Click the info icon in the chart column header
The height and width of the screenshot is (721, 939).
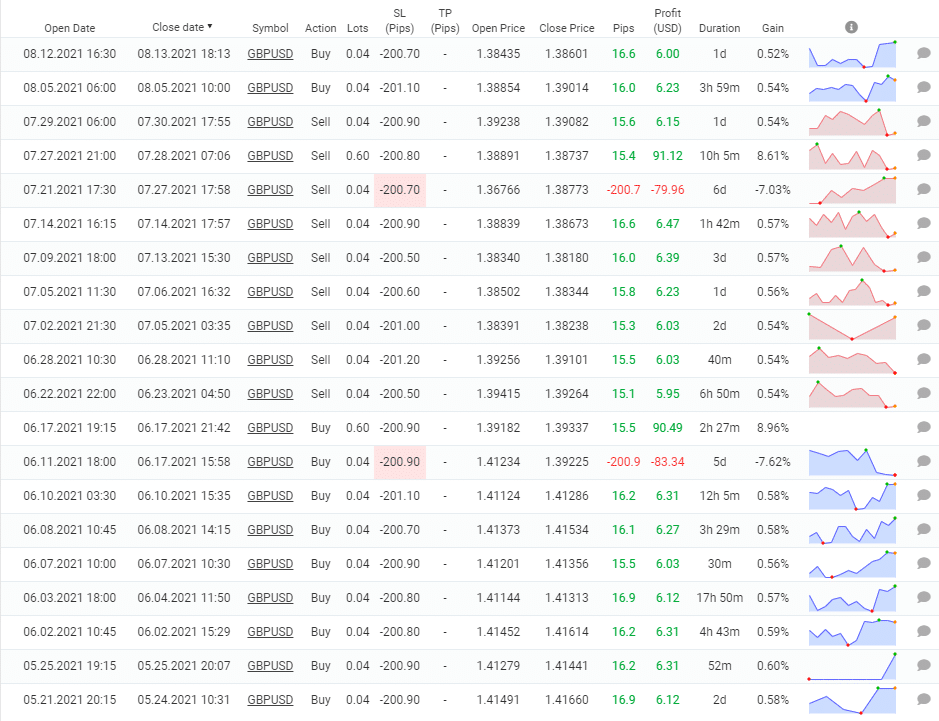point(851,27)
